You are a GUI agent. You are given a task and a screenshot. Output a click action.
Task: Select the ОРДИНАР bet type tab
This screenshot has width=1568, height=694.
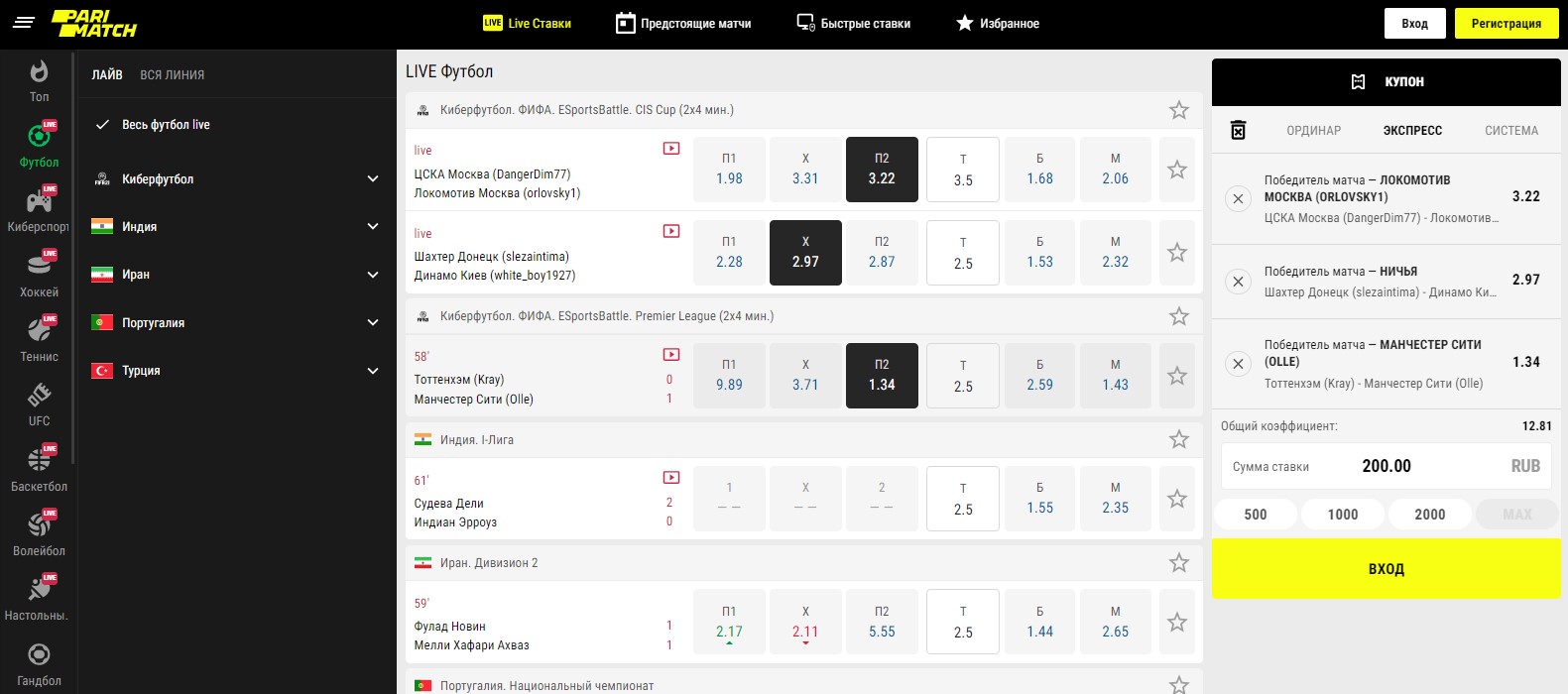click(x=1313, y=131)
